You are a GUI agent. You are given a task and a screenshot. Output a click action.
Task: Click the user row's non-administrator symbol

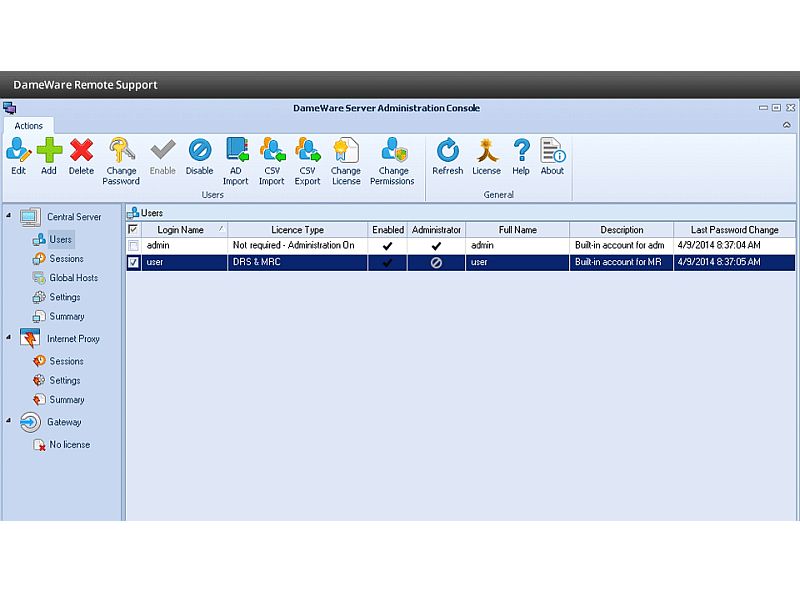click(x=436, y=263)
